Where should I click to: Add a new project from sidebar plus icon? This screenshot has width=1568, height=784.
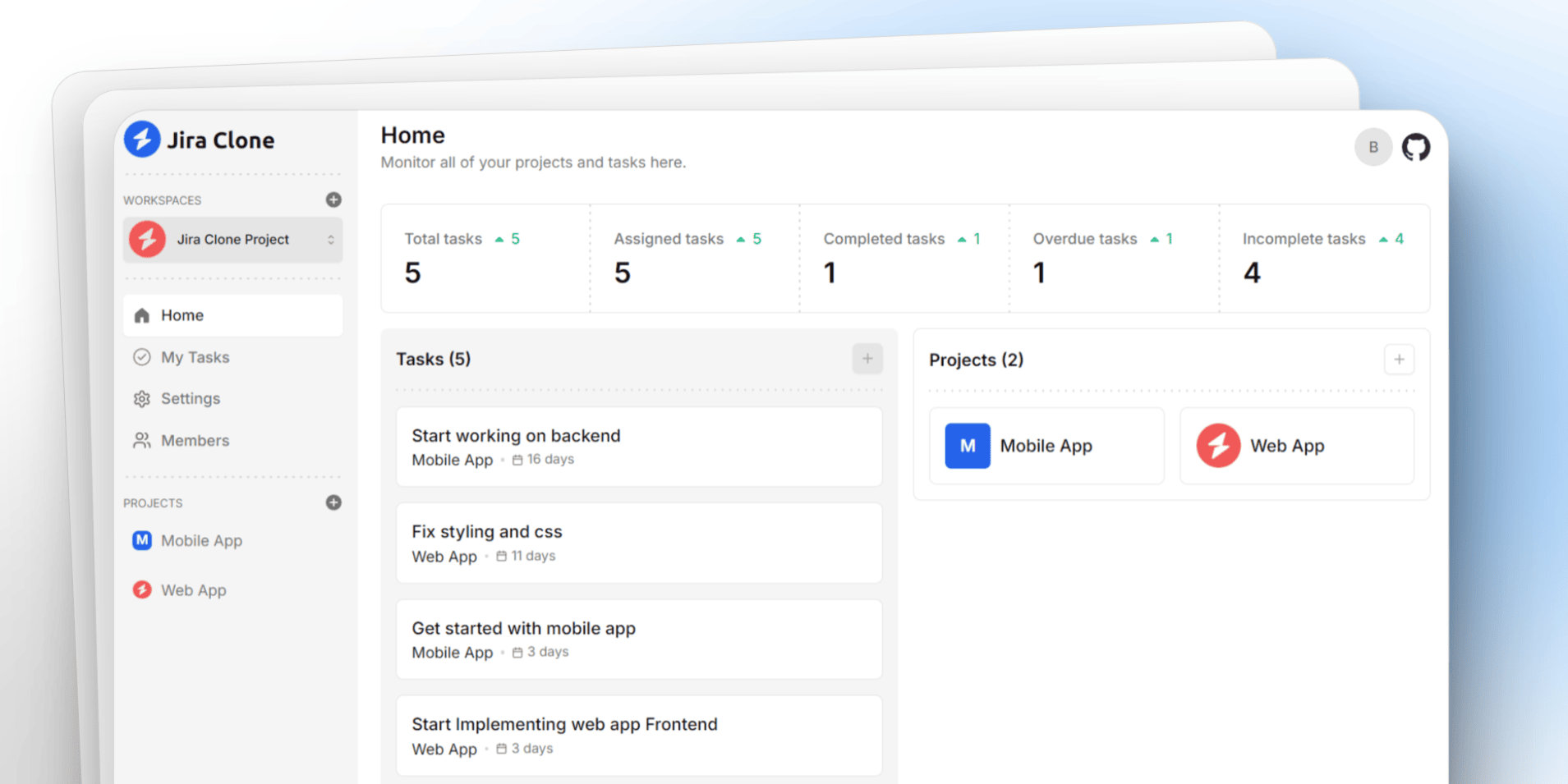tap(333, 502)
